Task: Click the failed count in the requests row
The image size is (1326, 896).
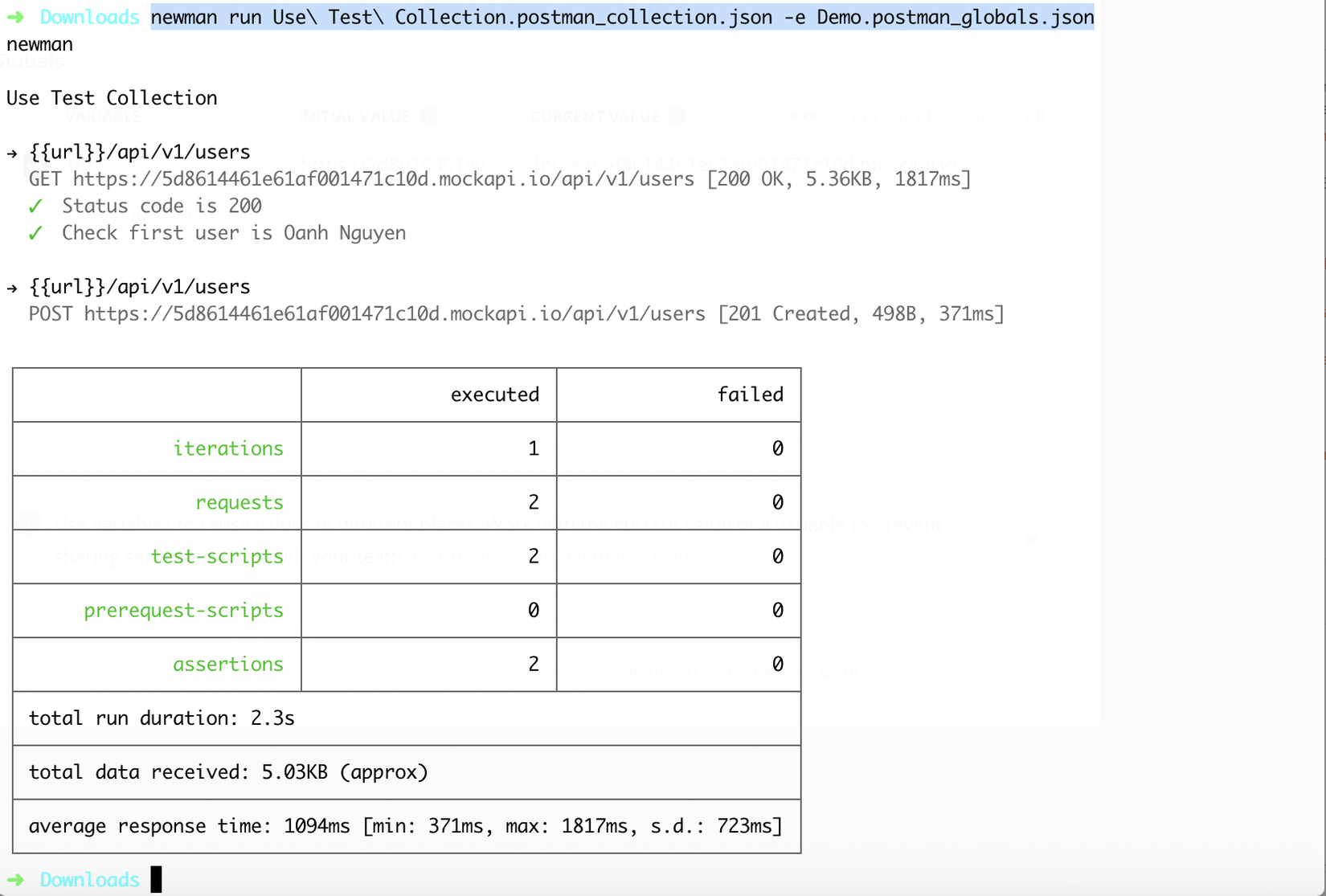Action: click(778, 502)
